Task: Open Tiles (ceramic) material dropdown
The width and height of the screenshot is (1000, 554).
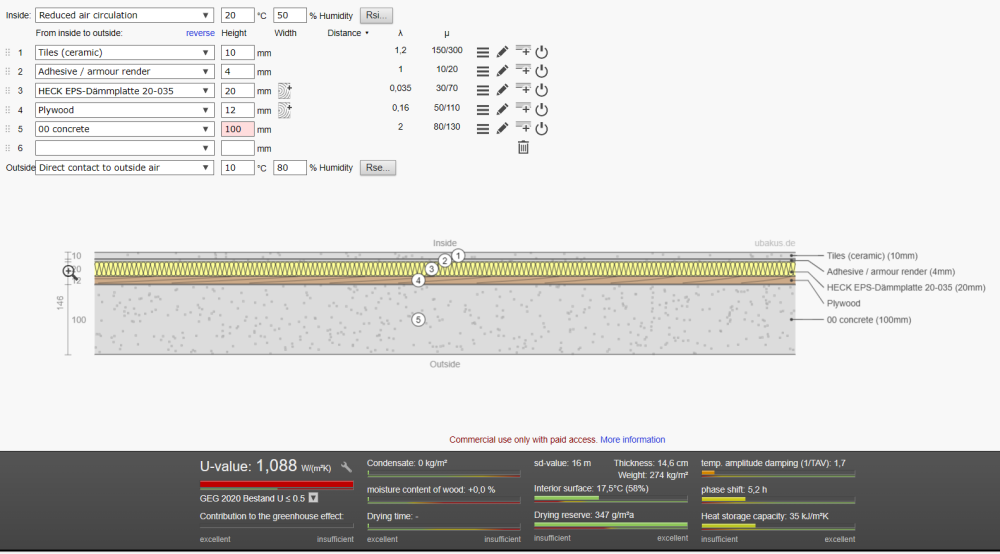Action: click(124, 52)
